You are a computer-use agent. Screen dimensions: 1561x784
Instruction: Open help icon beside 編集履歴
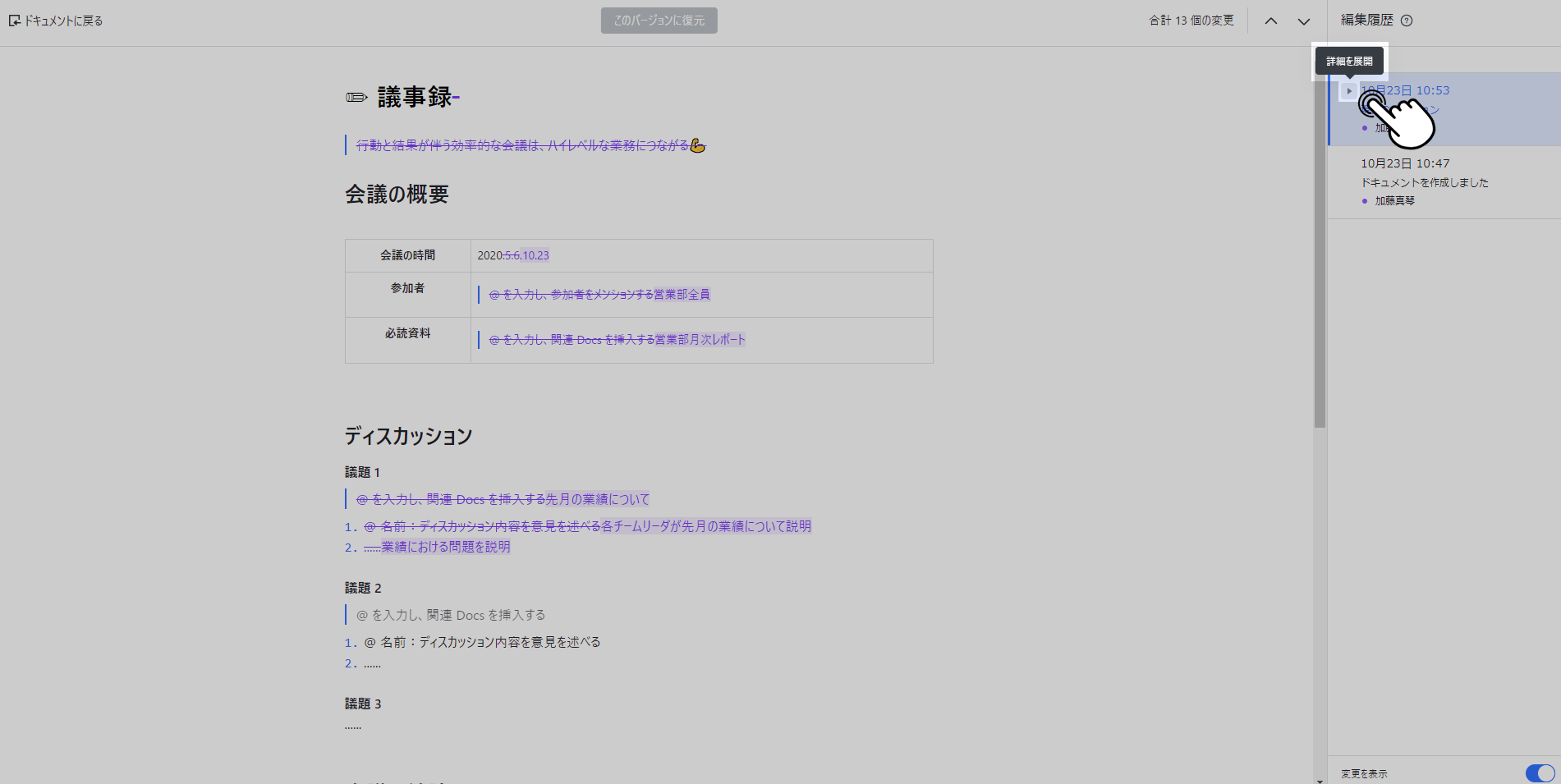[1407, 21]
